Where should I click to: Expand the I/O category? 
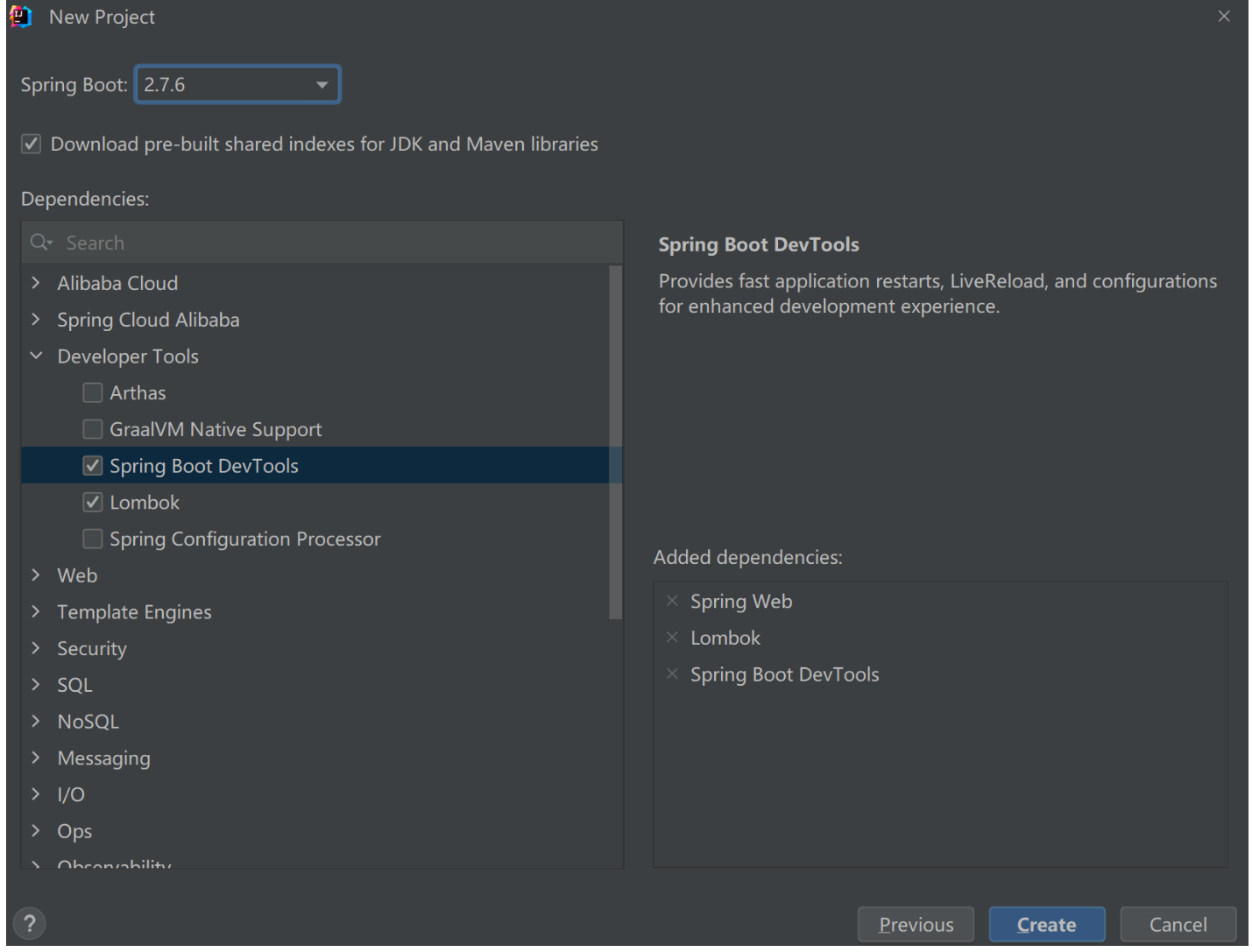coord(36,794)
